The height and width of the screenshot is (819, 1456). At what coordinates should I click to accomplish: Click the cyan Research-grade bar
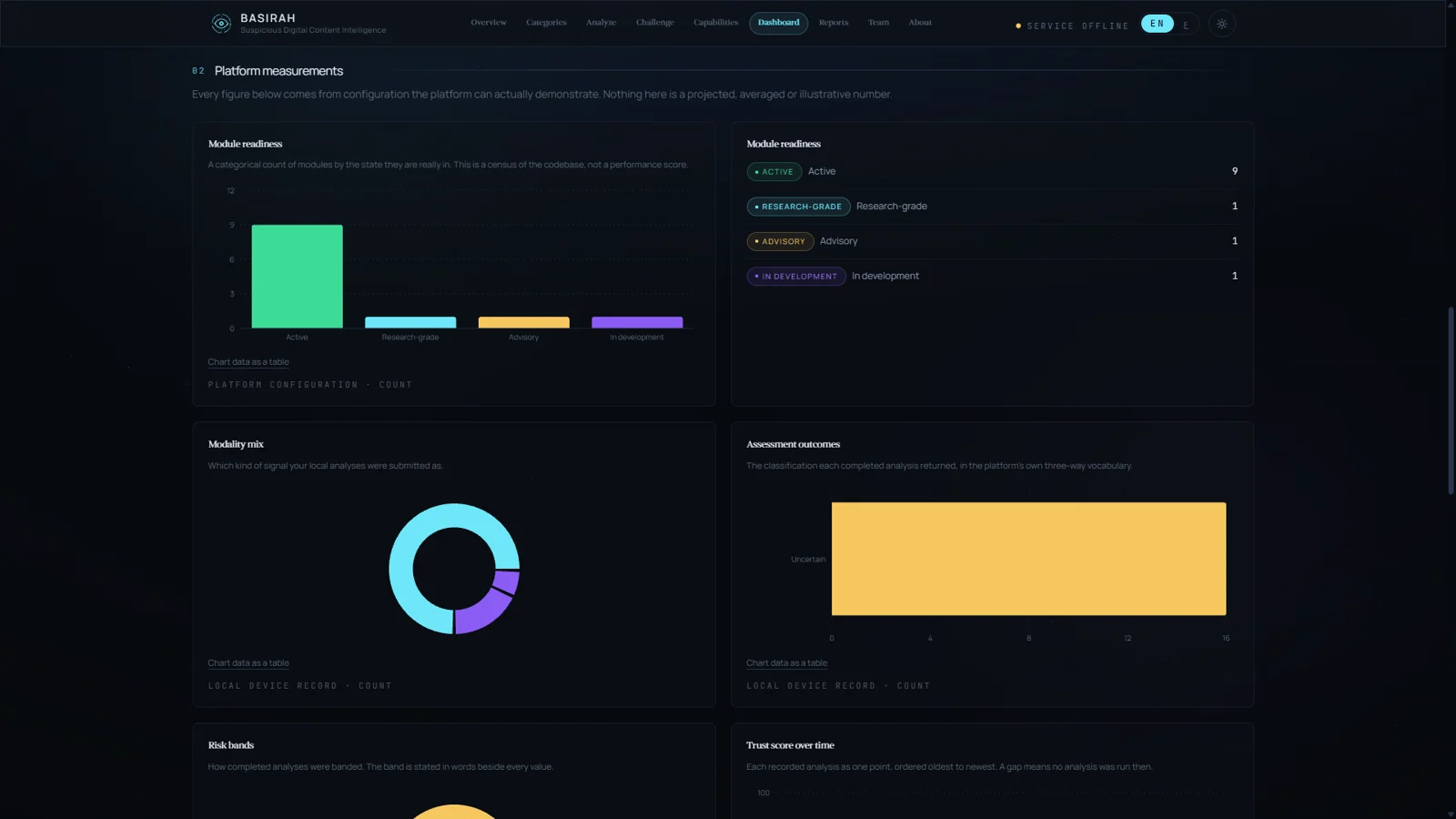tap(410, 322)
